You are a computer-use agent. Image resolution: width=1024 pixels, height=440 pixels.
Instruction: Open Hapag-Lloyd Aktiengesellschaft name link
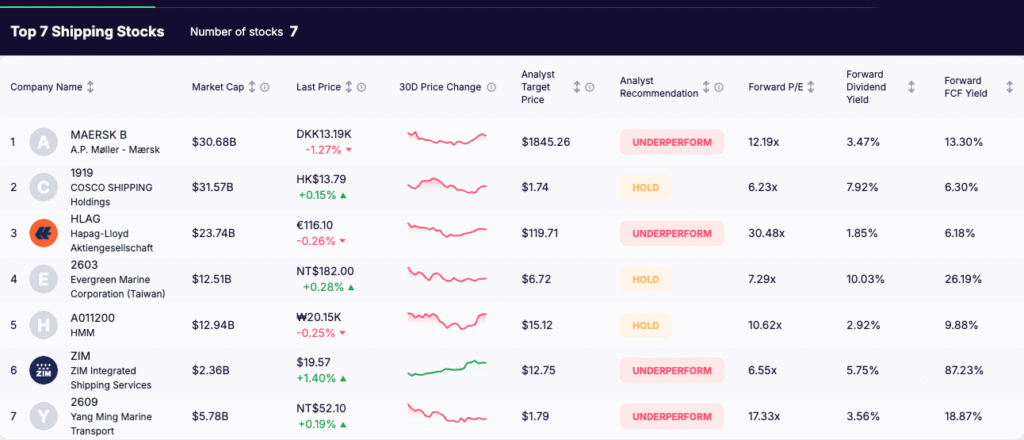[x=112, y=233]
